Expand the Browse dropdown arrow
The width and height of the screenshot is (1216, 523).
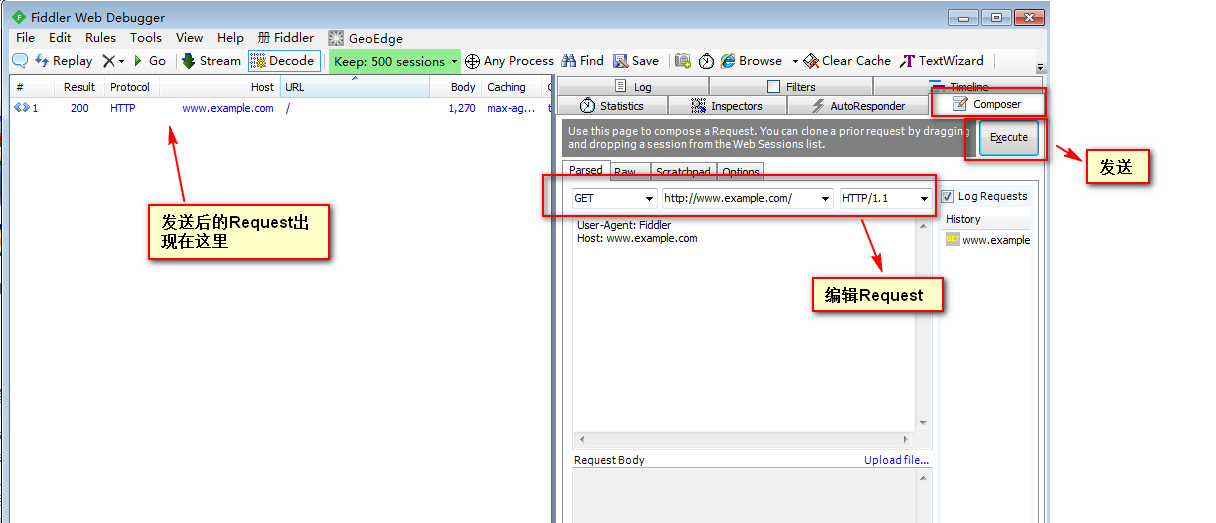click(x=795, y=61)
